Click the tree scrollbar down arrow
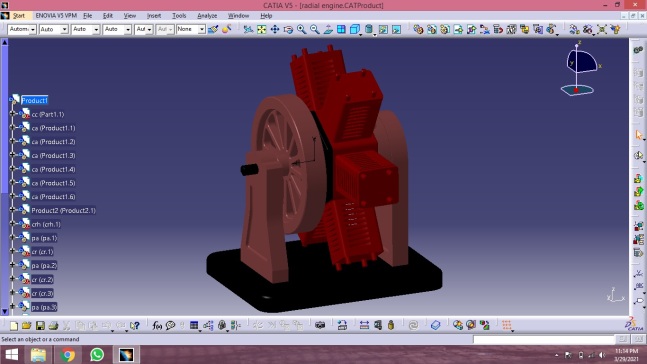 5,312
